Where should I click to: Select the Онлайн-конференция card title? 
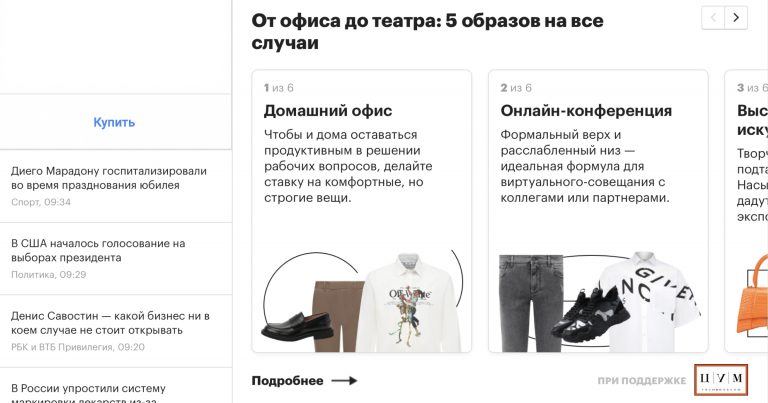(x=586, y=111)
